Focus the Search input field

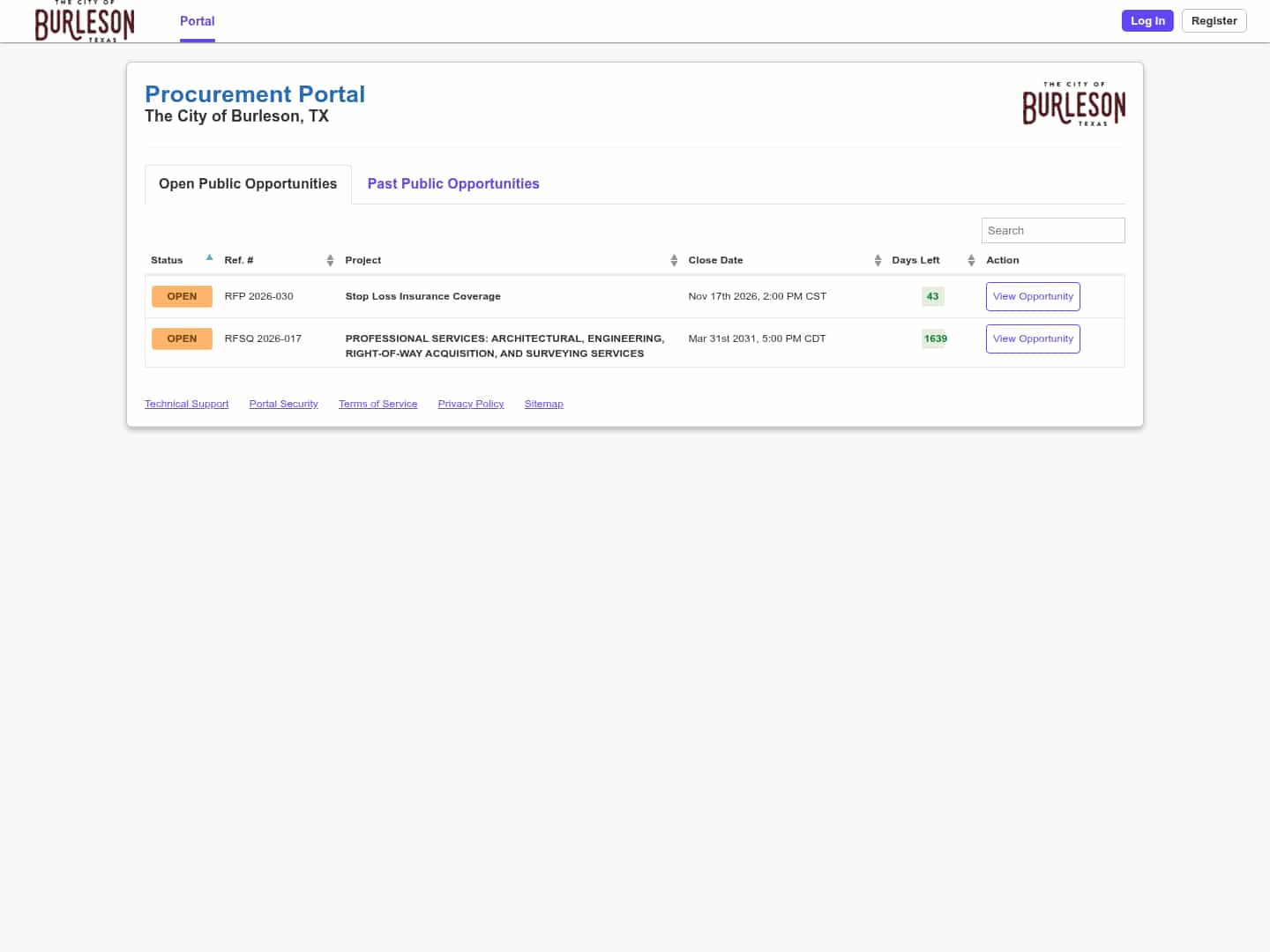(1053, 230)
